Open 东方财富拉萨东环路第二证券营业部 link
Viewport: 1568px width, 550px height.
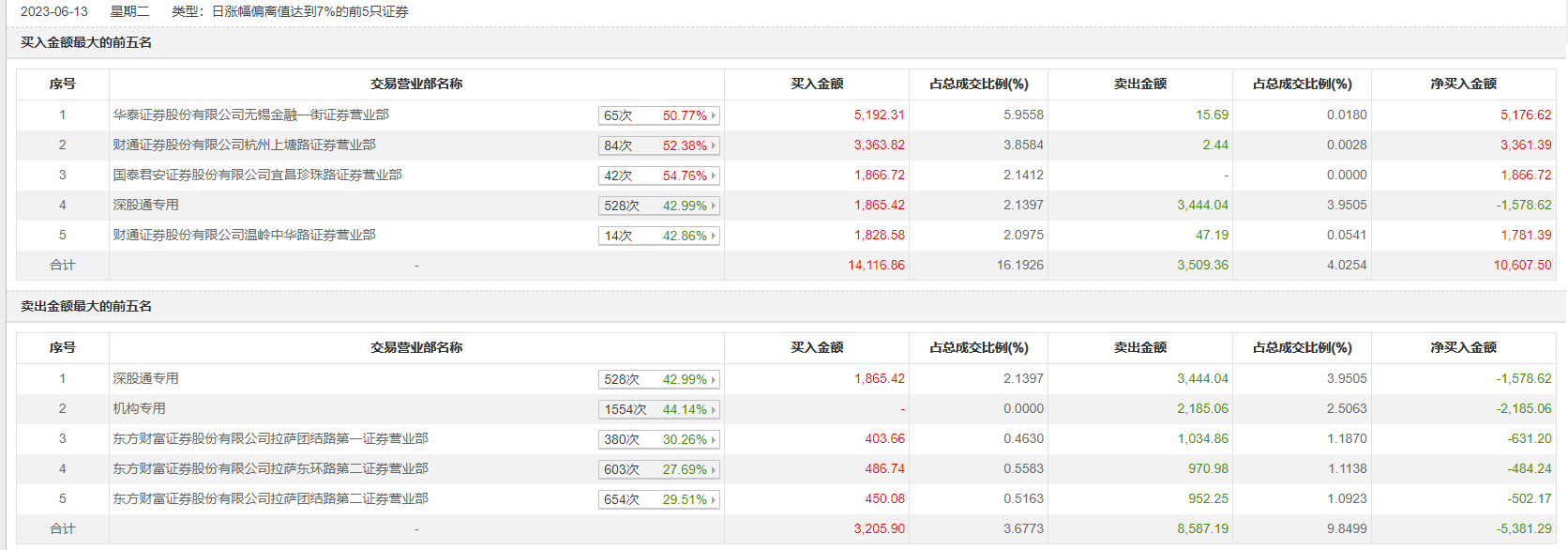(x=270, y=468)
